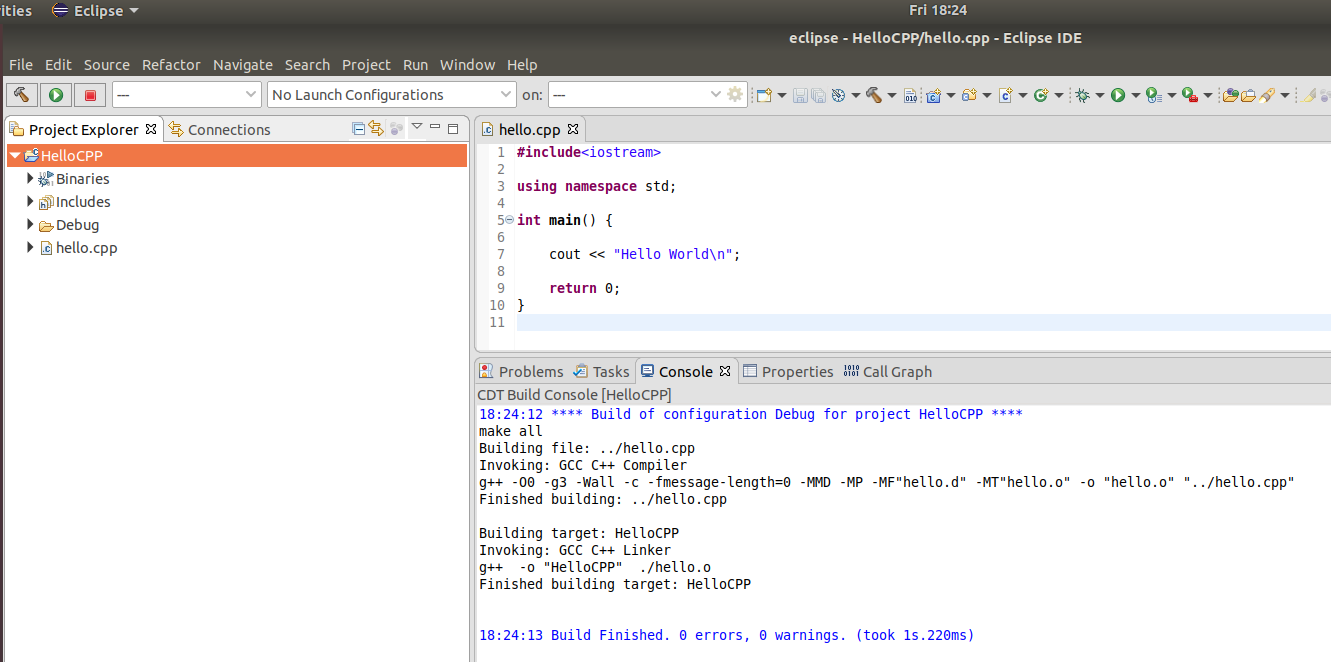Click the Fri 18:24 clock in top bar
Image resolution: width=1331 pixels, height=662 pixels.
click(938, 10)
